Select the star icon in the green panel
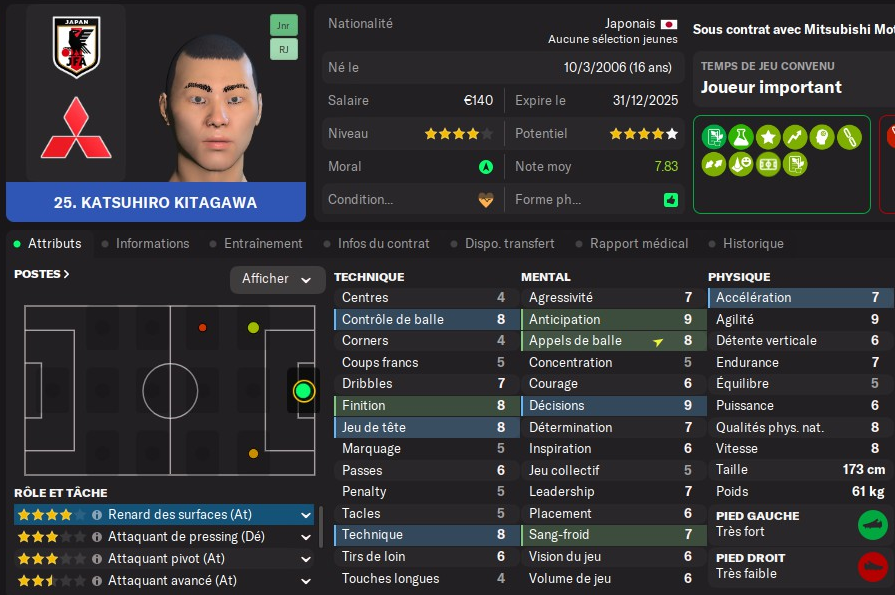Screen dimensions: 895x595 coord(768,136)
